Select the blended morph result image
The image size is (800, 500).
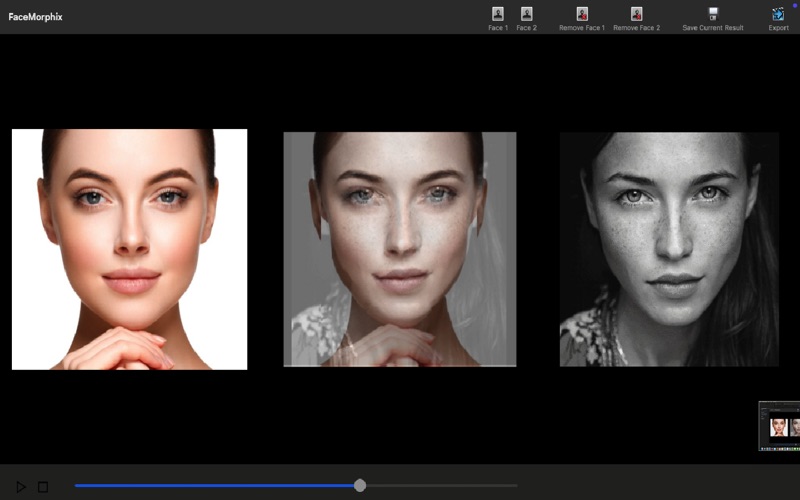[400, 249]
